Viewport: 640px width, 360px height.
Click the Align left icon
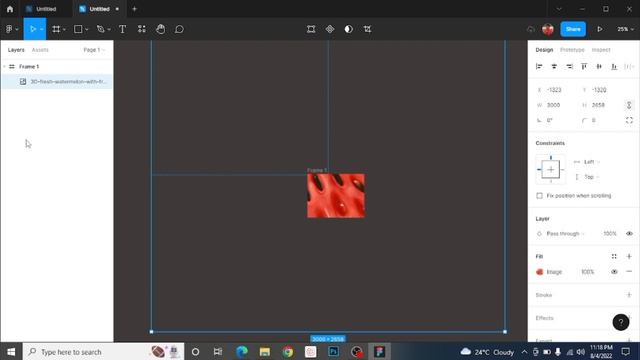[x=539, y=67]
